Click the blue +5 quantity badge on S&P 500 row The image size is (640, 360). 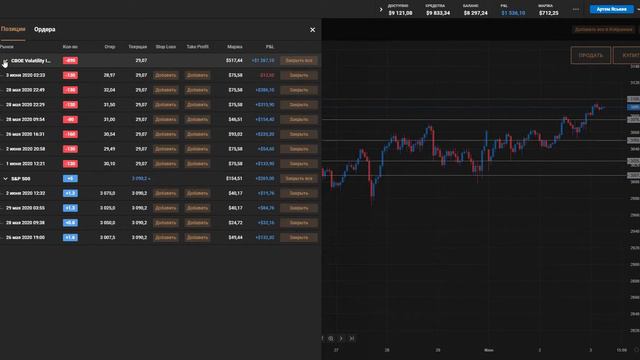[x=70, y=178]
